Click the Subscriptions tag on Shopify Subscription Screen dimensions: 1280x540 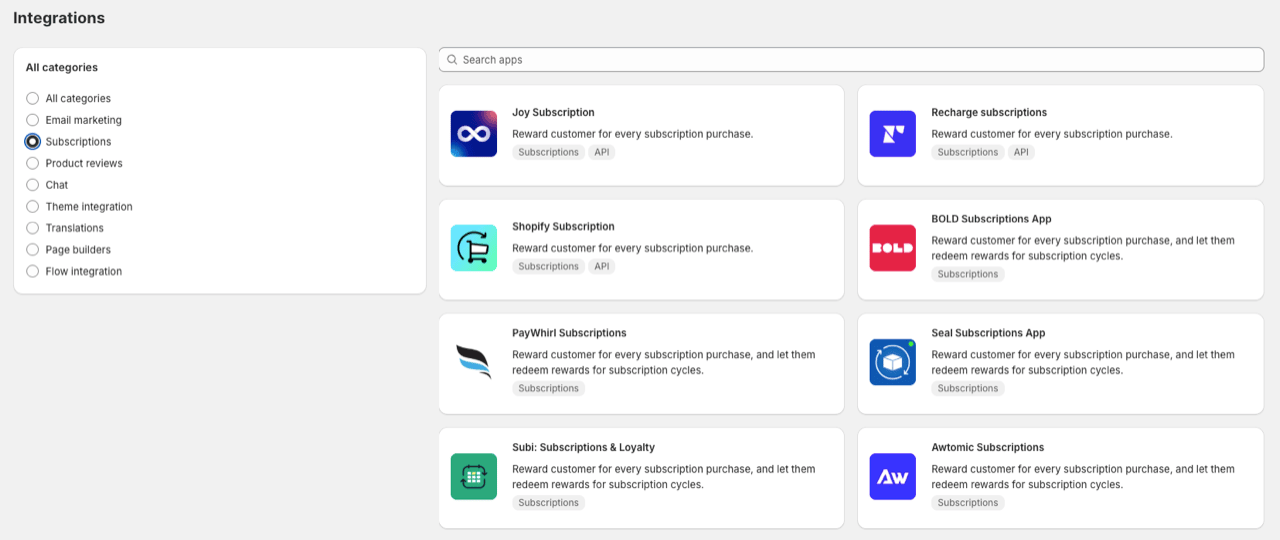pyautogui.click(x=549, y=266)
